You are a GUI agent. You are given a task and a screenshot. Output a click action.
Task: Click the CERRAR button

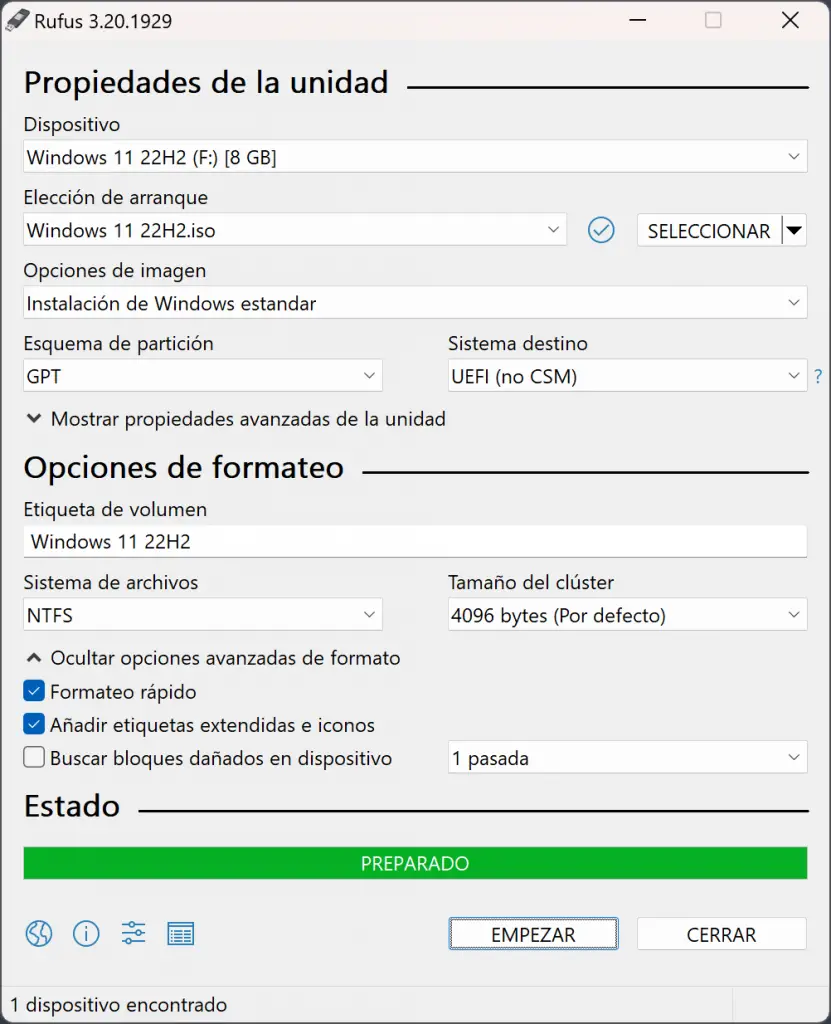[721, 935]
